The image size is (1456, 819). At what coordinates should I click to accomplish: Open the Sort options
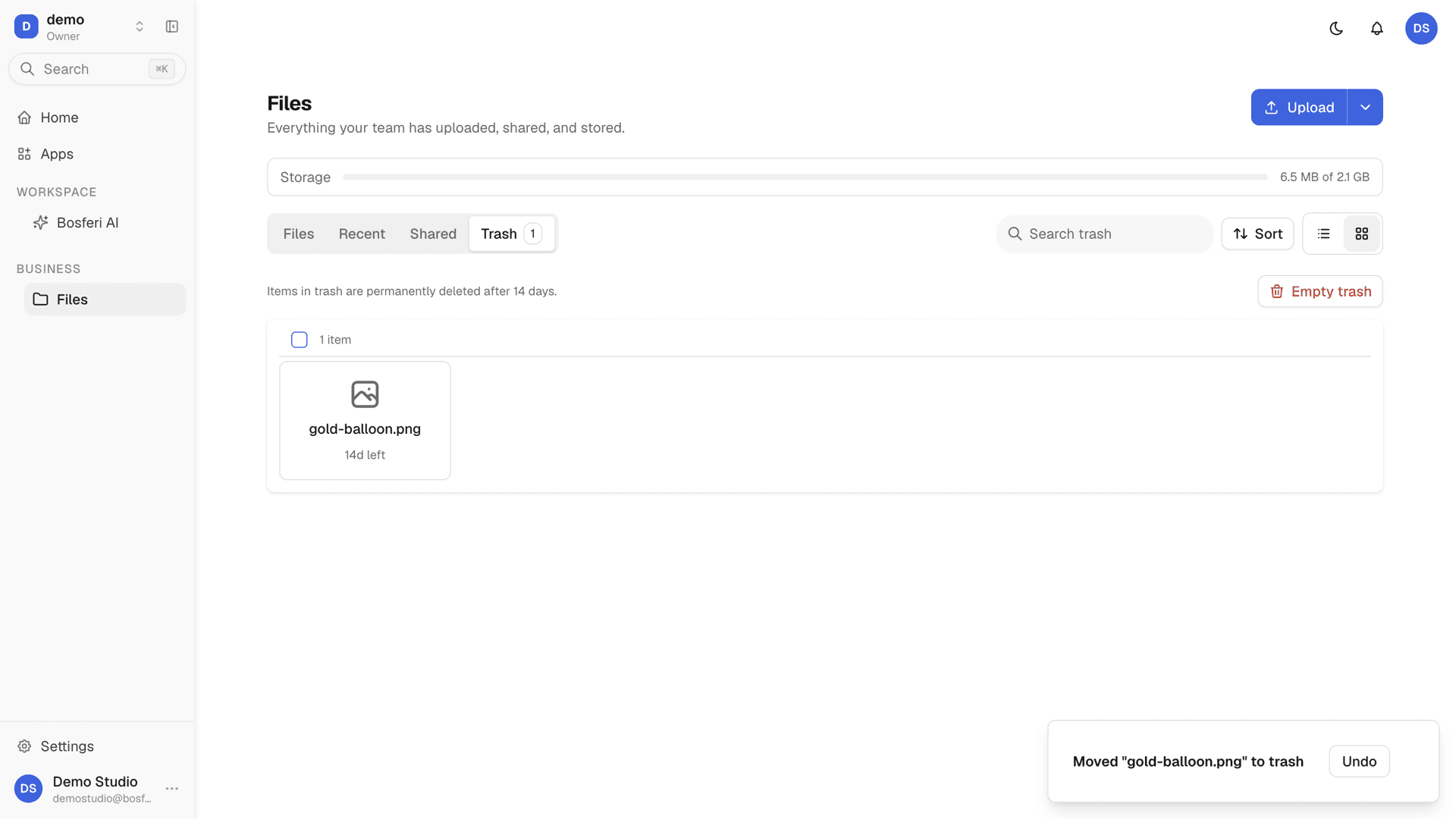[1257, 234]
